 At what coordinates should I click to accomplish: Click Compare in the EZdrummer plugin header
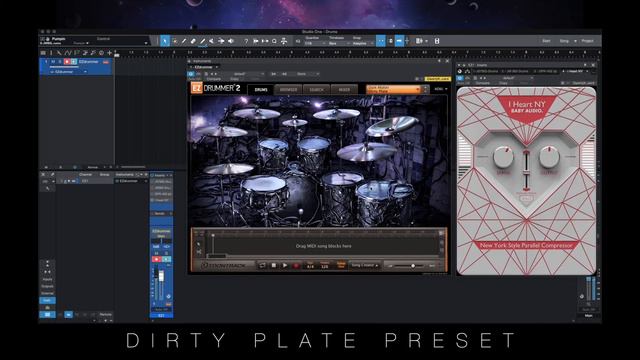213,79
